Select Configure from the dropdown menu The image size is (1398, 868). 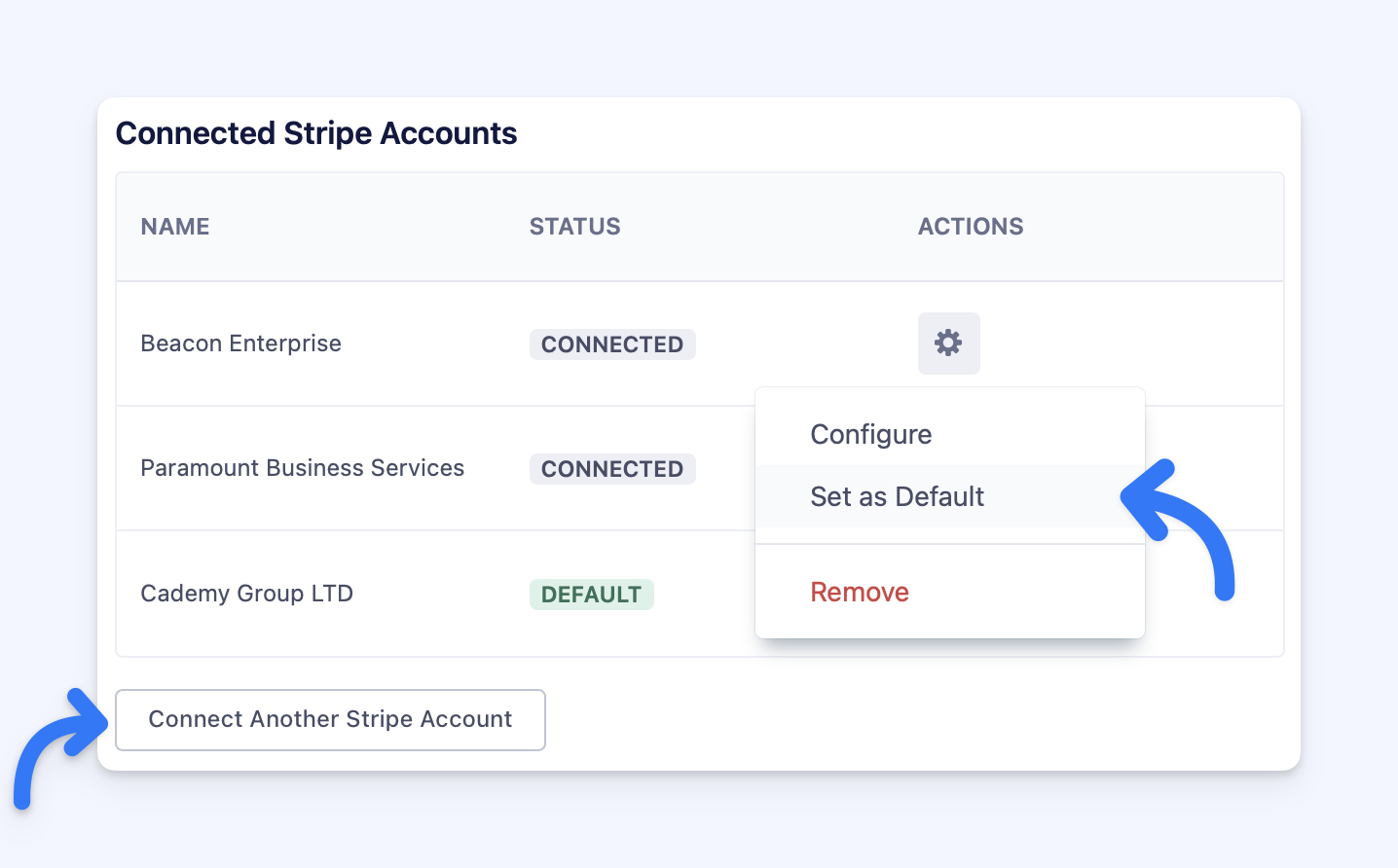click(x=870, y=434)
